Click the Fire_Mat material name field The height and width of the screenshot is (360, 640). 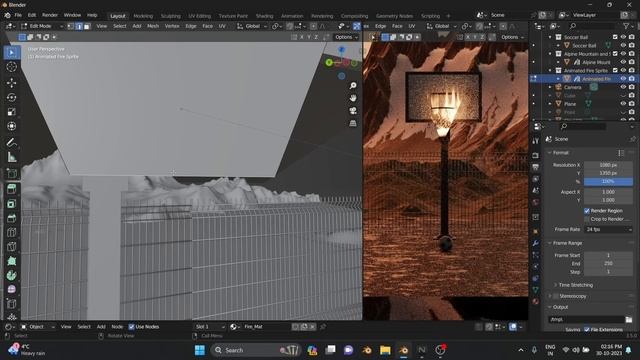click(267, 327)
